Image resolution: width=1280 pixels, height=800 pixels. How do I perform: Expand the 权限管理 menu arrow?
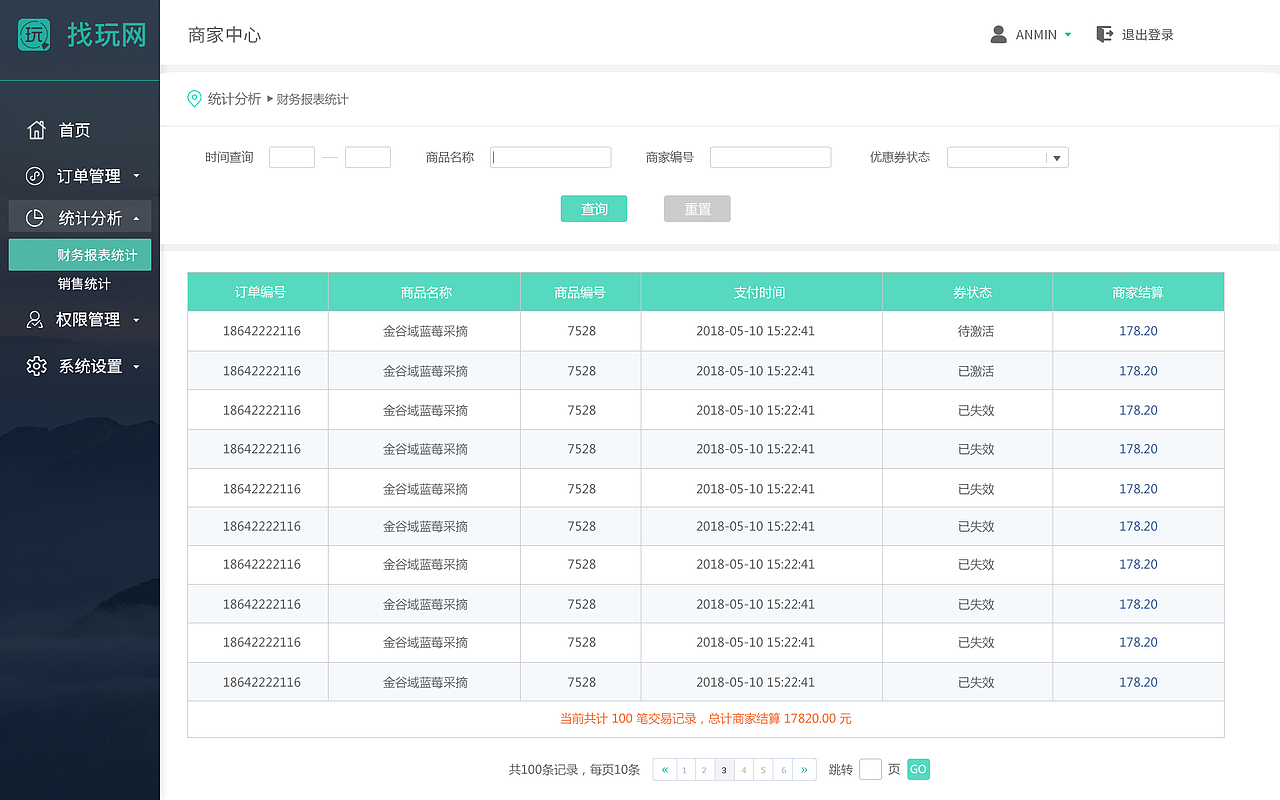point(136,320)
